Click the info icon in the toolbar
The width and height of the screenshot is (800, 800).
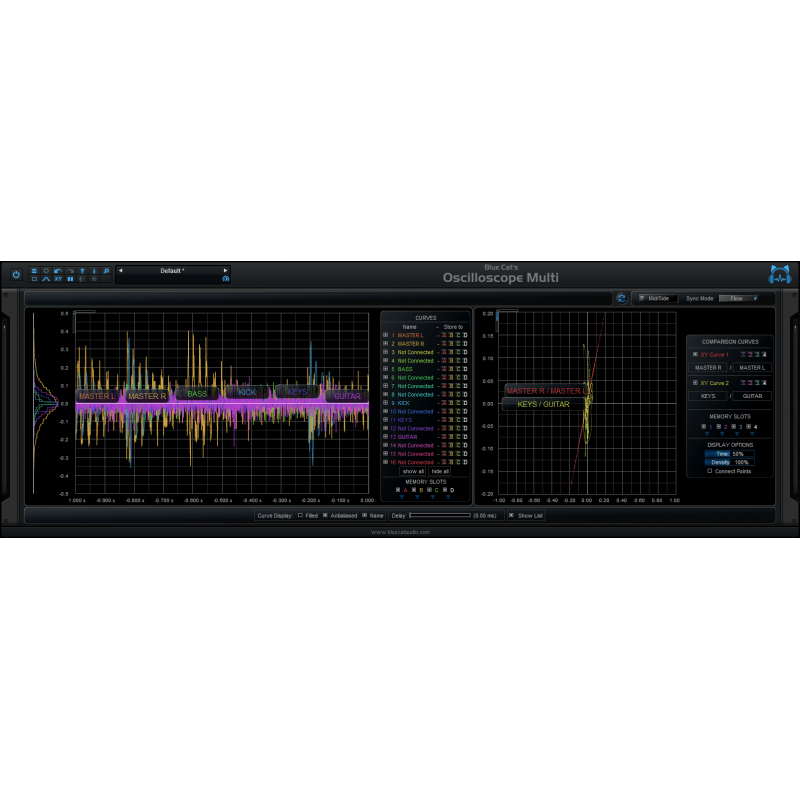93,271
